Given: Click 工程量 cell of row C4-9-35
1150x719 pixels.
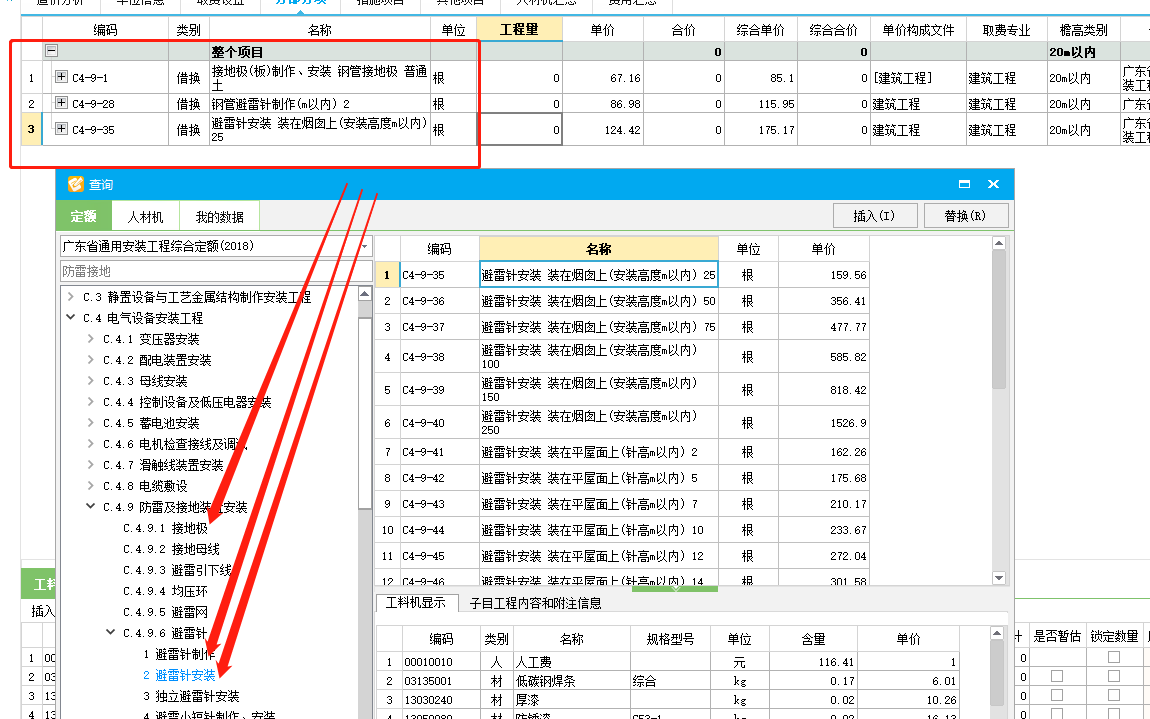Looking at the screenshot, I should pyautogui.click(x=520, y=129).
